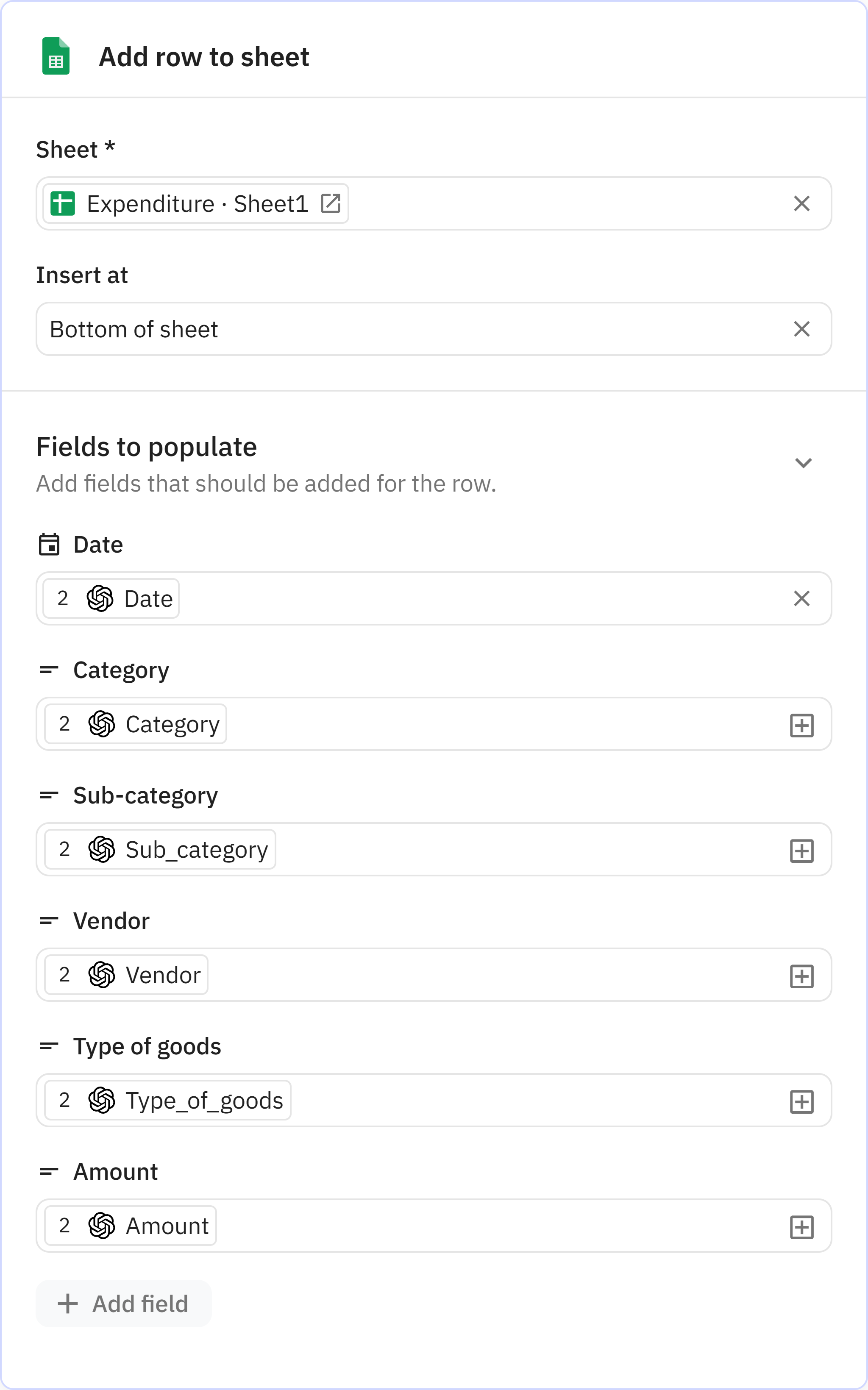Open the insert button on Amount field
The image size is (868, 1390).
[801, 1226]
